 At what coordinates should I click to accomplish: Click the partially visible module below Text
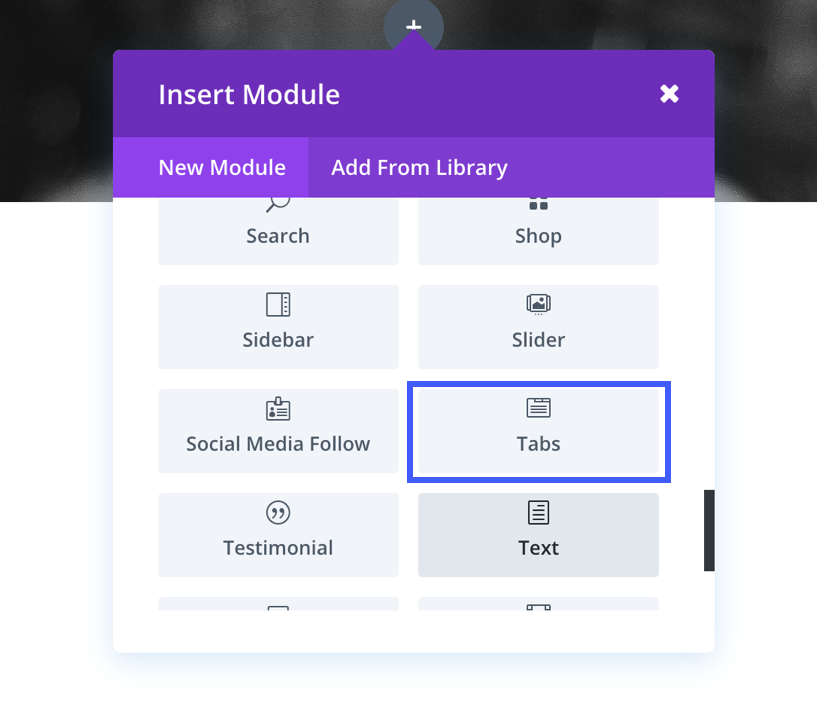pyautogui.click(x=538, y=604)
